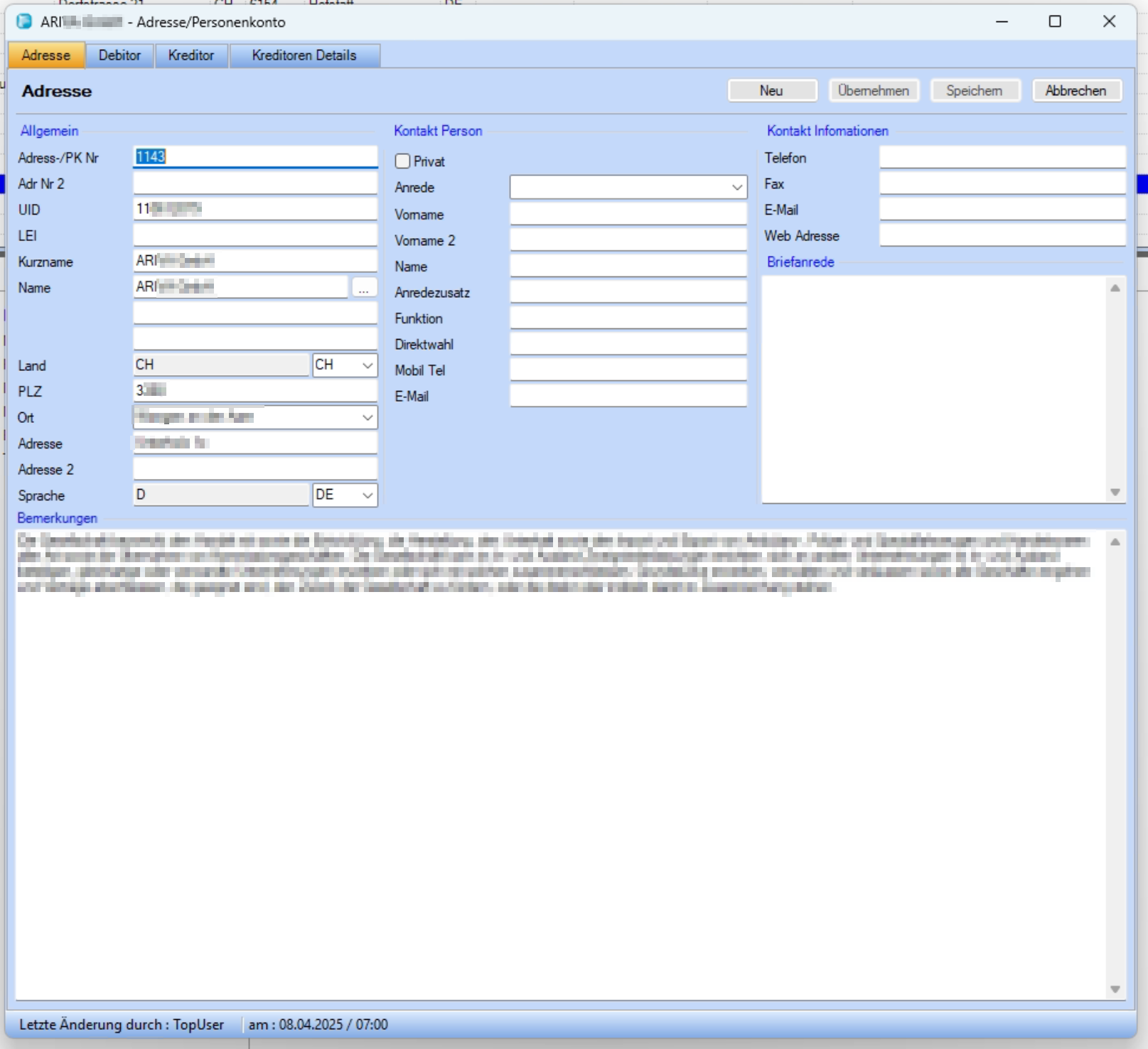This screenshot has height=1049, width=1148.
Task: Click the status text 'Letzte Änderung durch : TopUser'
Action: point(122,1025)
